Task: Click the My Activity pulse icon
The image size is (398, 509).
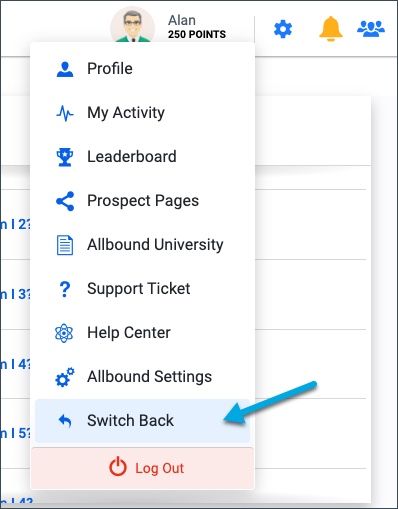Action: pyautogui.click(x=65, y=113)
